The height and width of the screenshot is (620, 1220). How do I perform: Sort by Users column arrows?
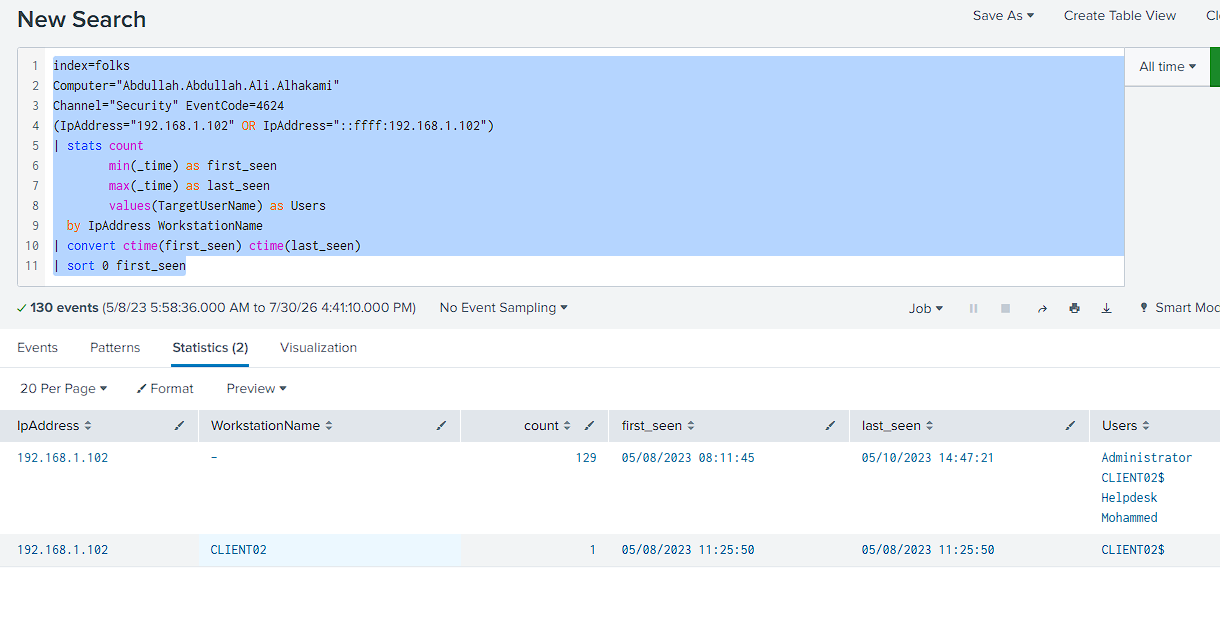pos(1146,426)
